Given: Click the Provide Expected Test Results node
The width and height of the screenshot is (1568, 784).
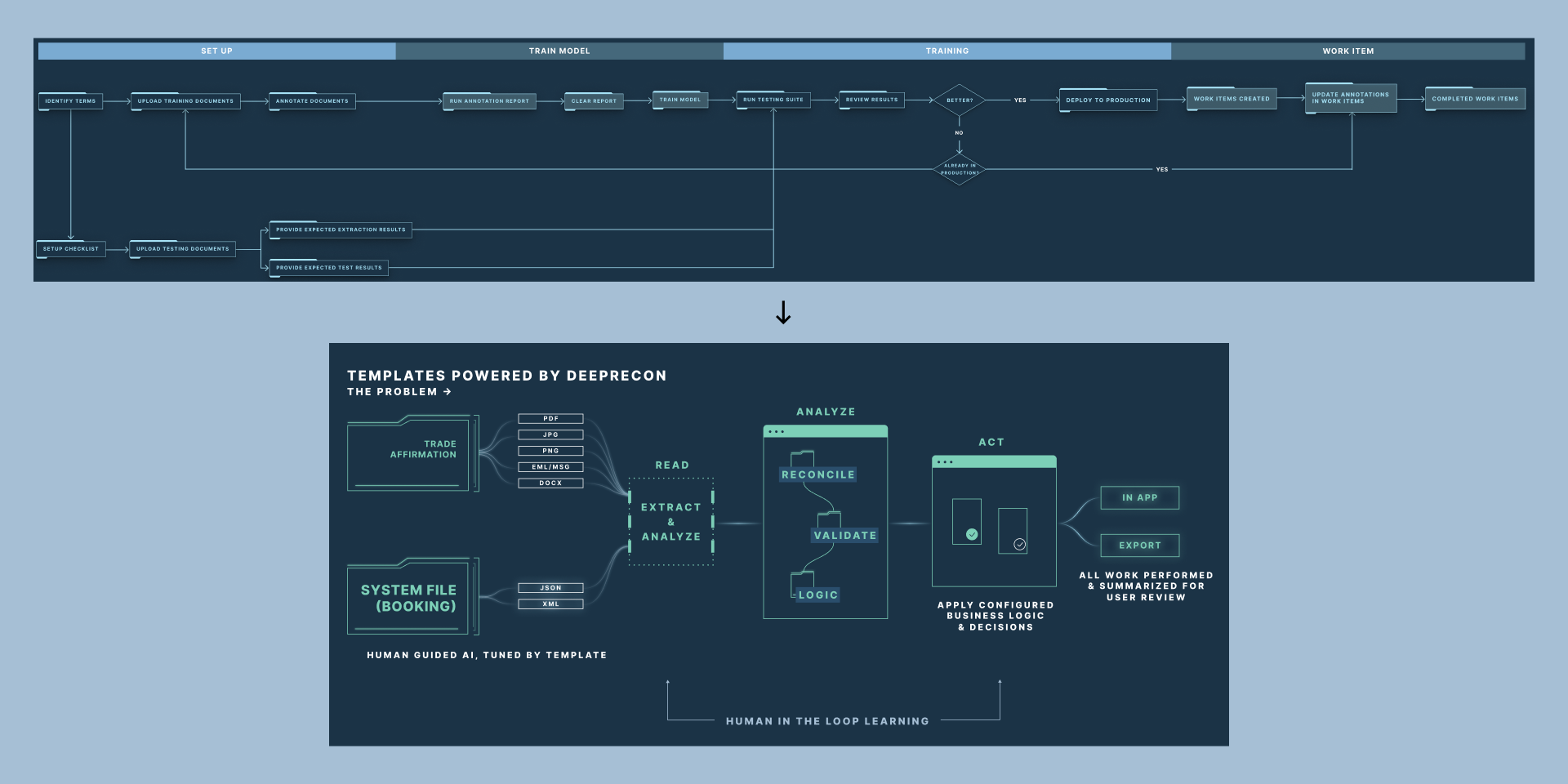Looking at the screenshot, I should (329, 268).
